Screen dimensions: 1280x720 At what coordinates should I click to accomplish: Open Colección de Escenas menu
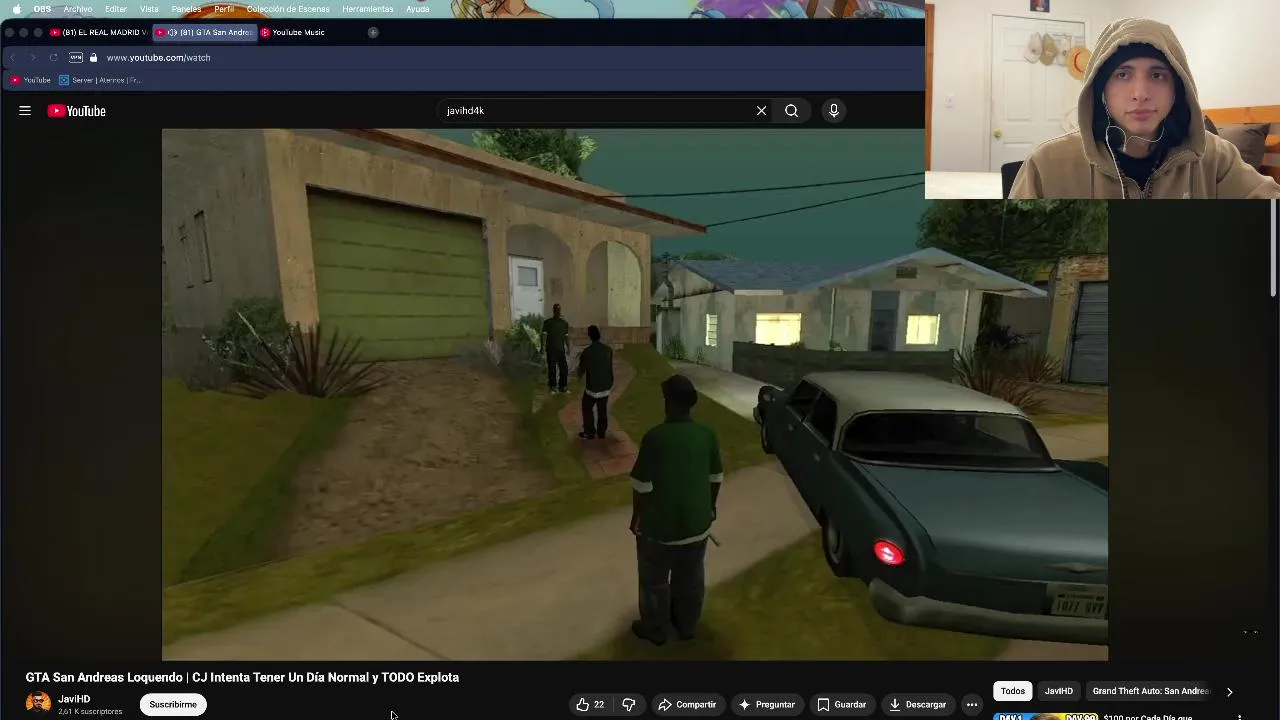click(x=288, y=9)
